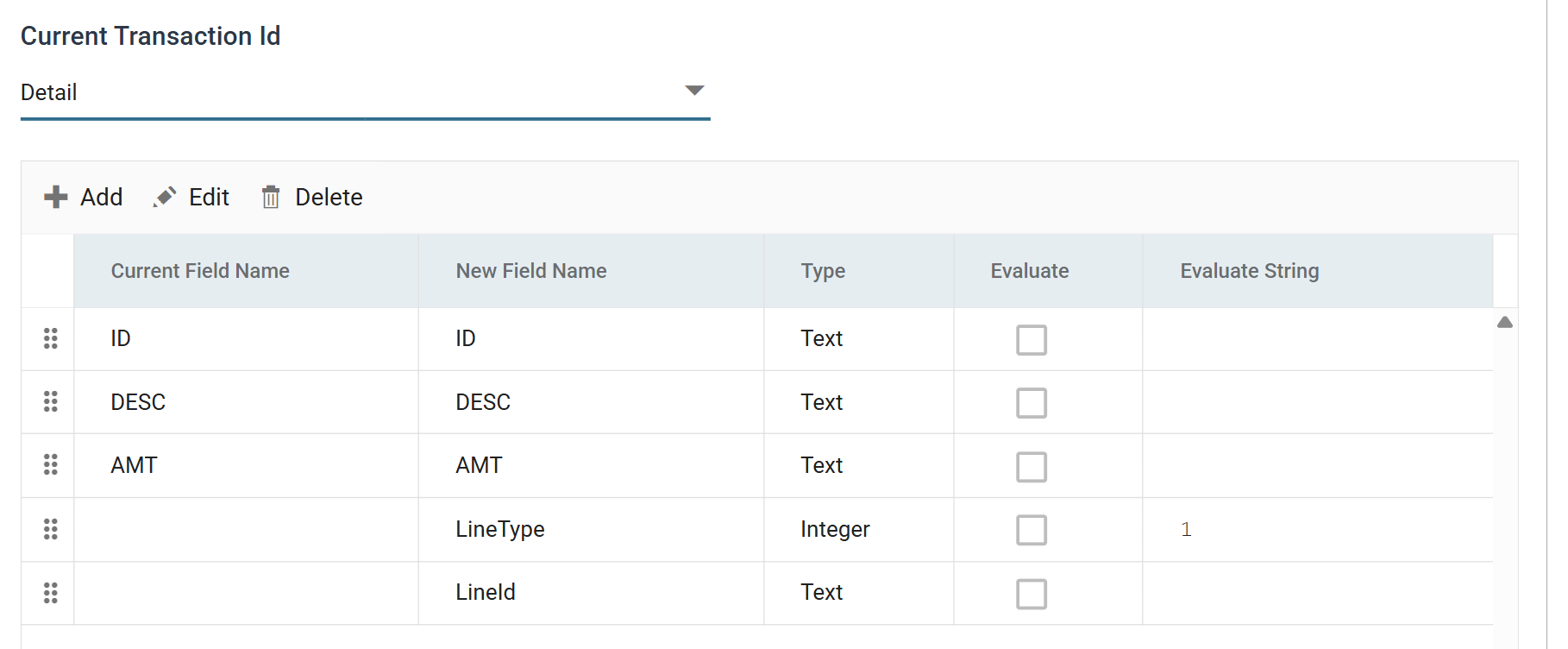Enable Evaluate checkbox for LineType row
Image resolution: width=1568 pixels, height=649 pixels.
tap(1032, 530)
